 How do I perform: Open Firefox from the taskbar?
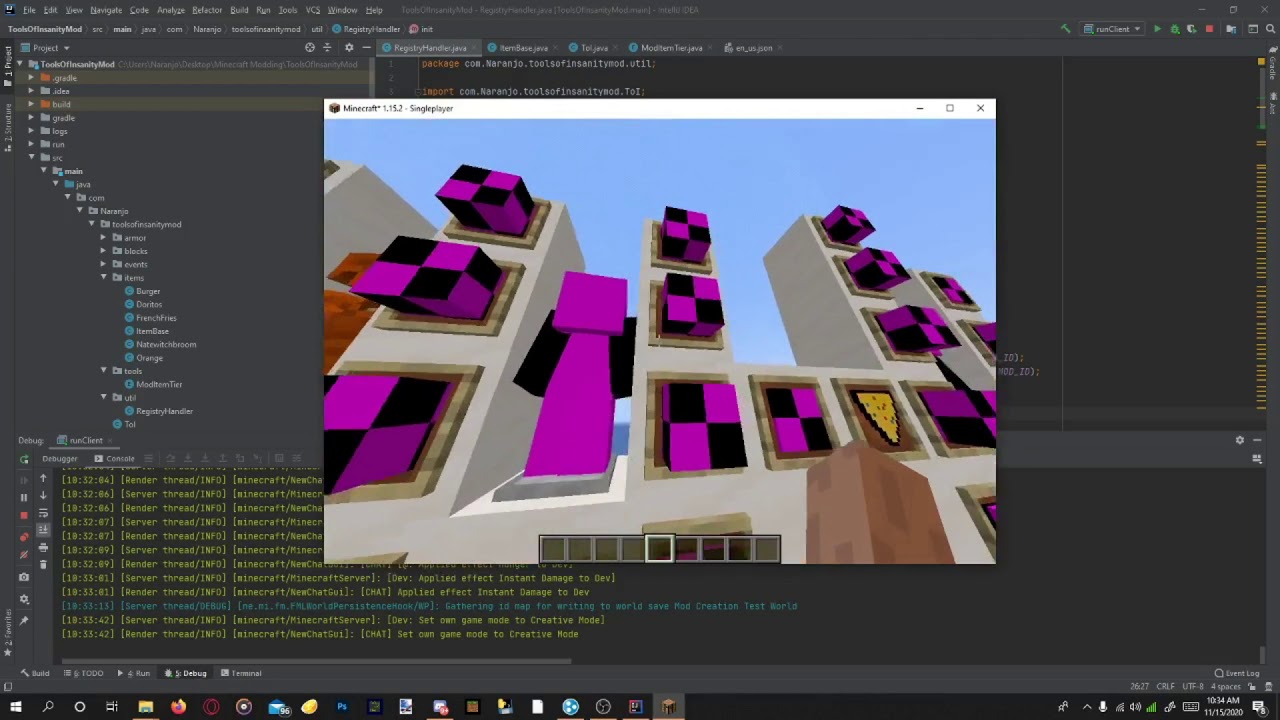[x=178, y=707]
